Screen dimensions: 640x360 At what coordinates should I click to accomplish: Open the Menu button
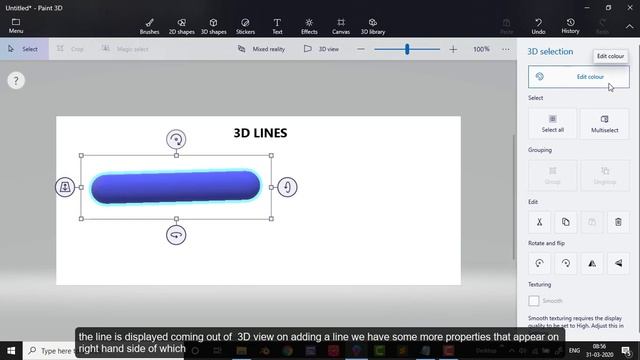[16, 26]
